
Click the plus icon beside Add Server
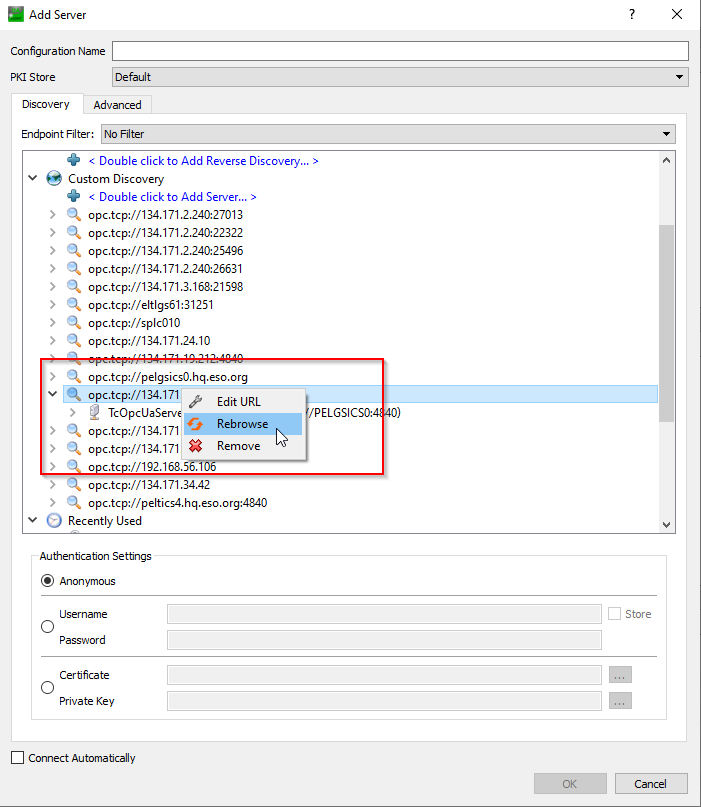pos(74,197)
